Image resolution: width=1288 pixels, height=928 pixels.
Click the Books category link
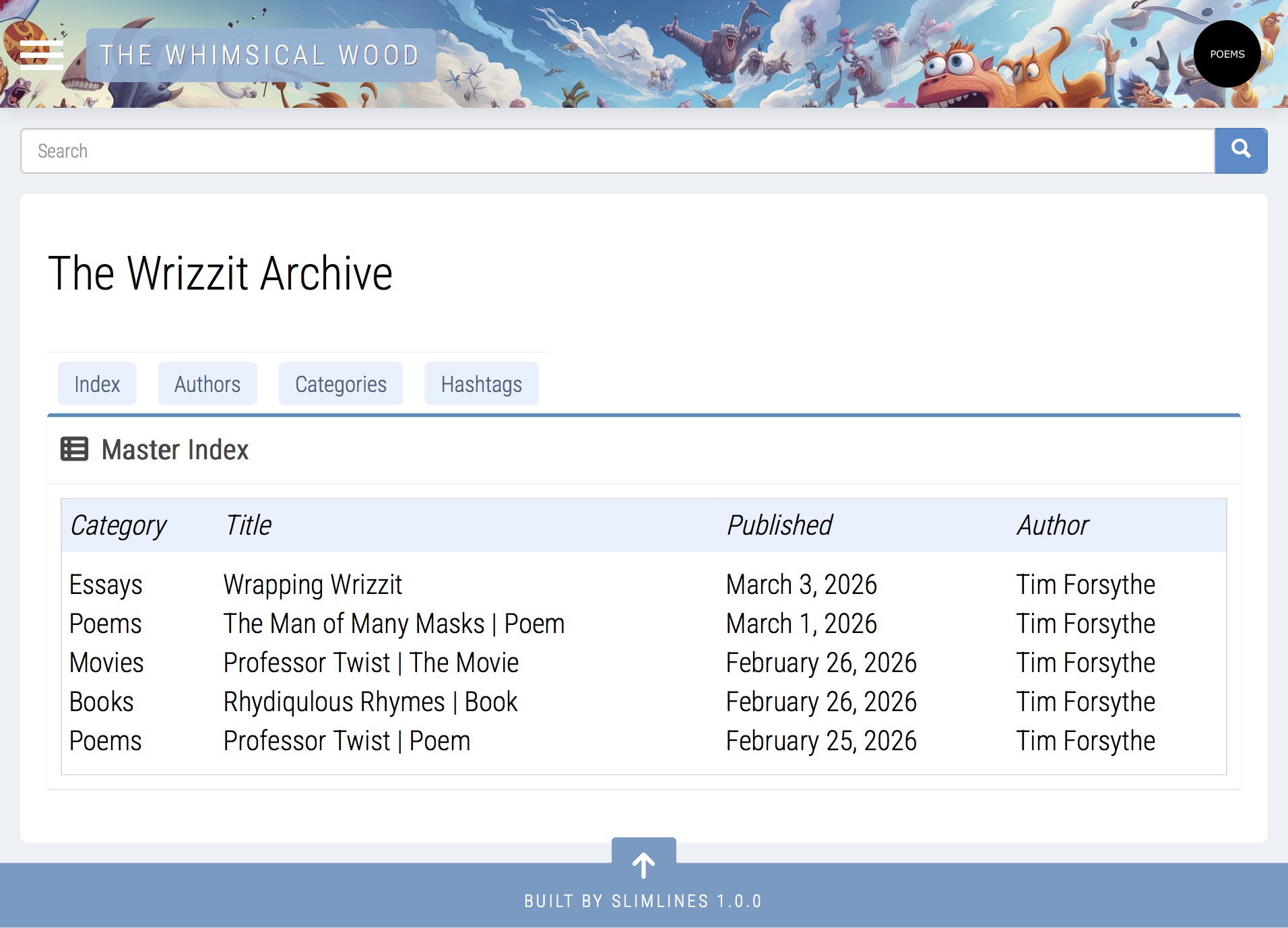point(102,702)
